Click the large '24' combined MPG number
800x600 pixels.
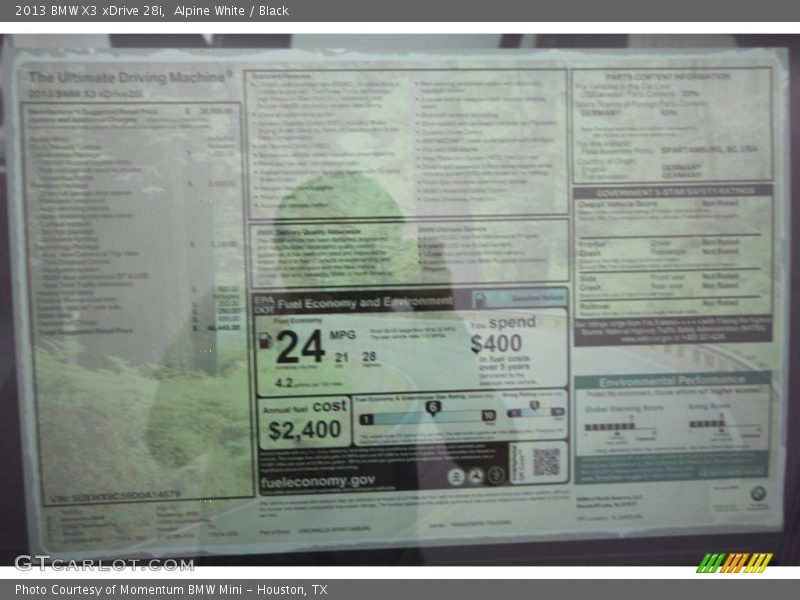(x=301, y=346)
